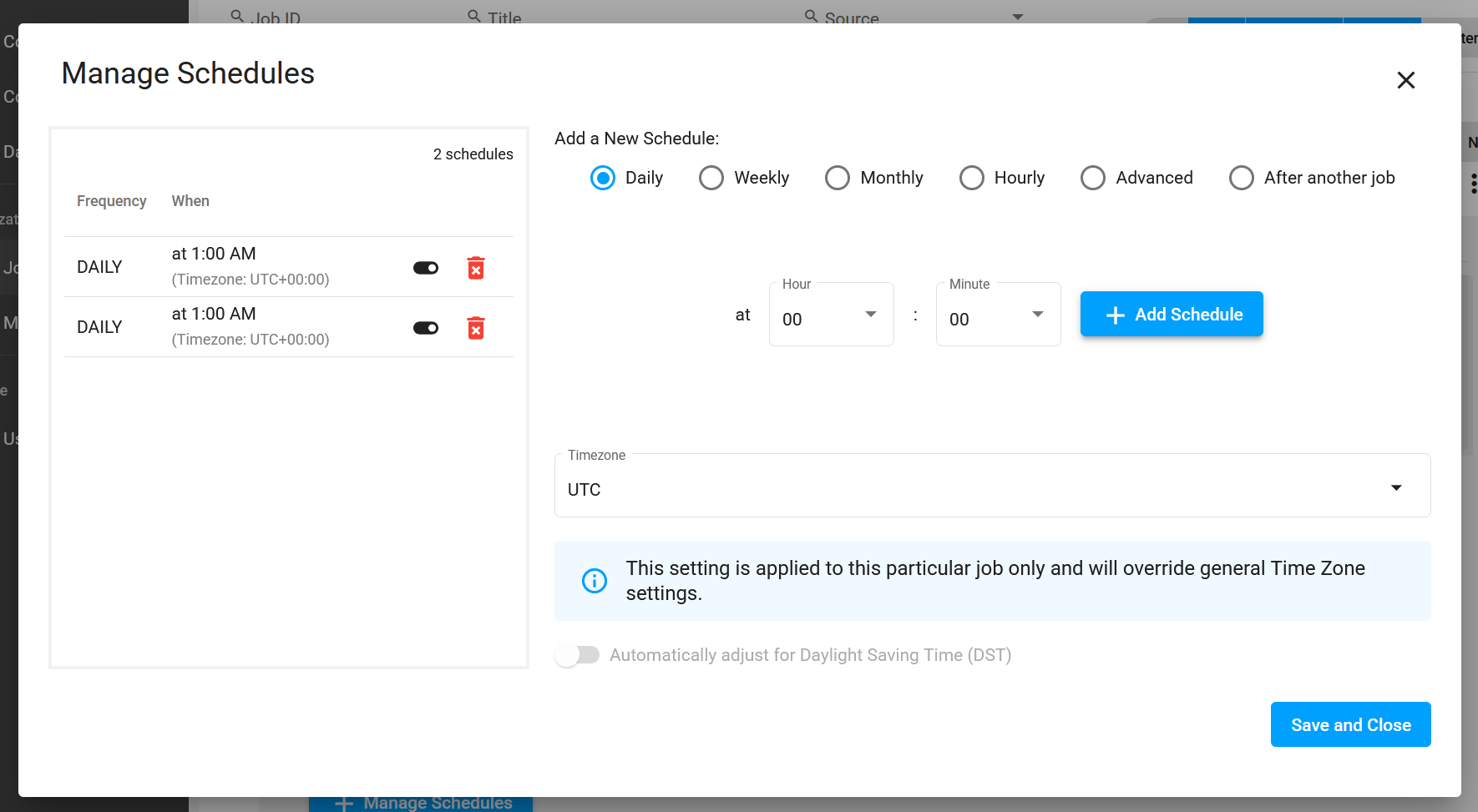1478x812 pixels.
Task: Disable the first DAILY schedule
Action: 426,268
